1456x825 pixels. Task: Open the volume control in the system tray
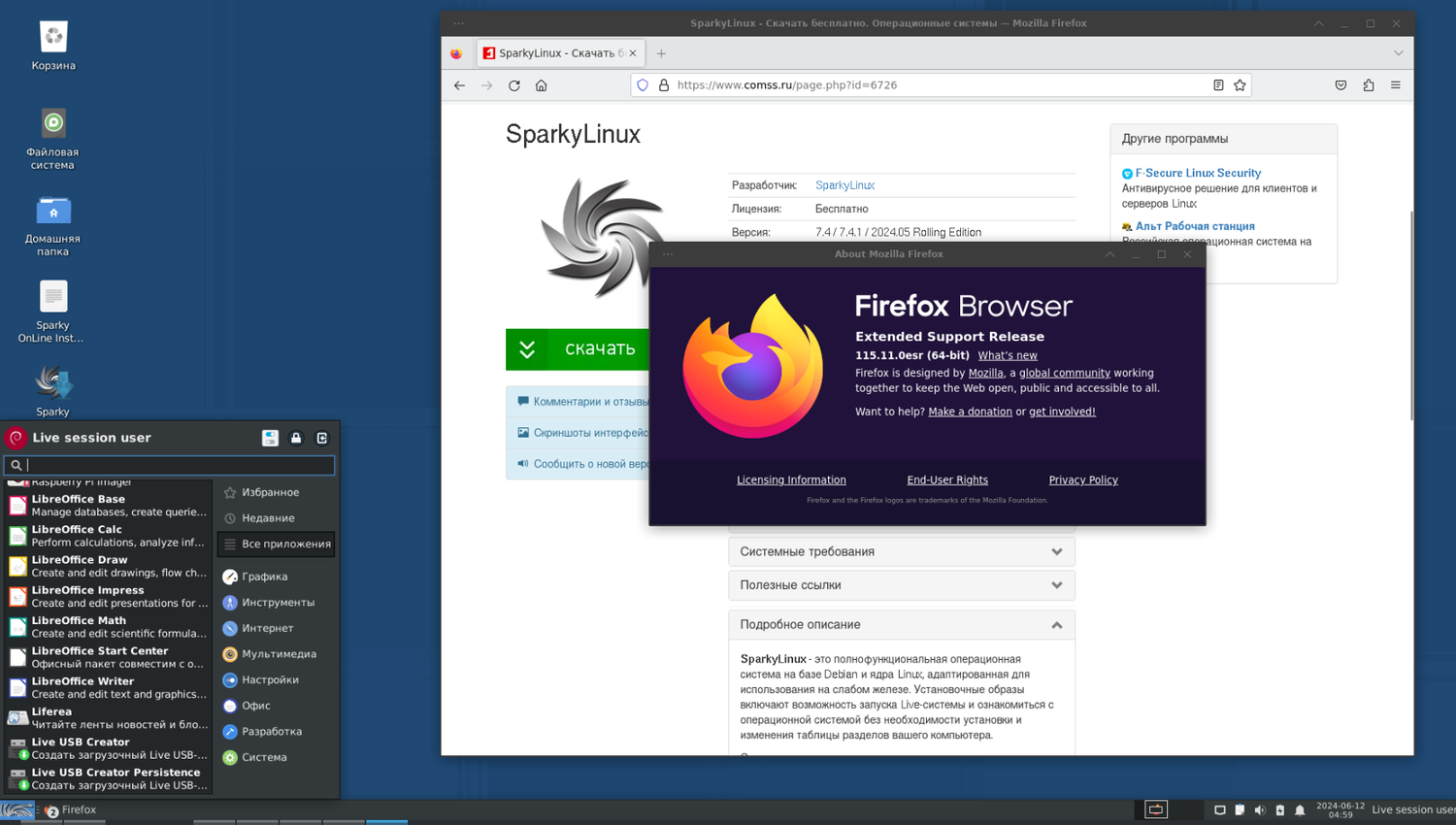(1260, 810)
